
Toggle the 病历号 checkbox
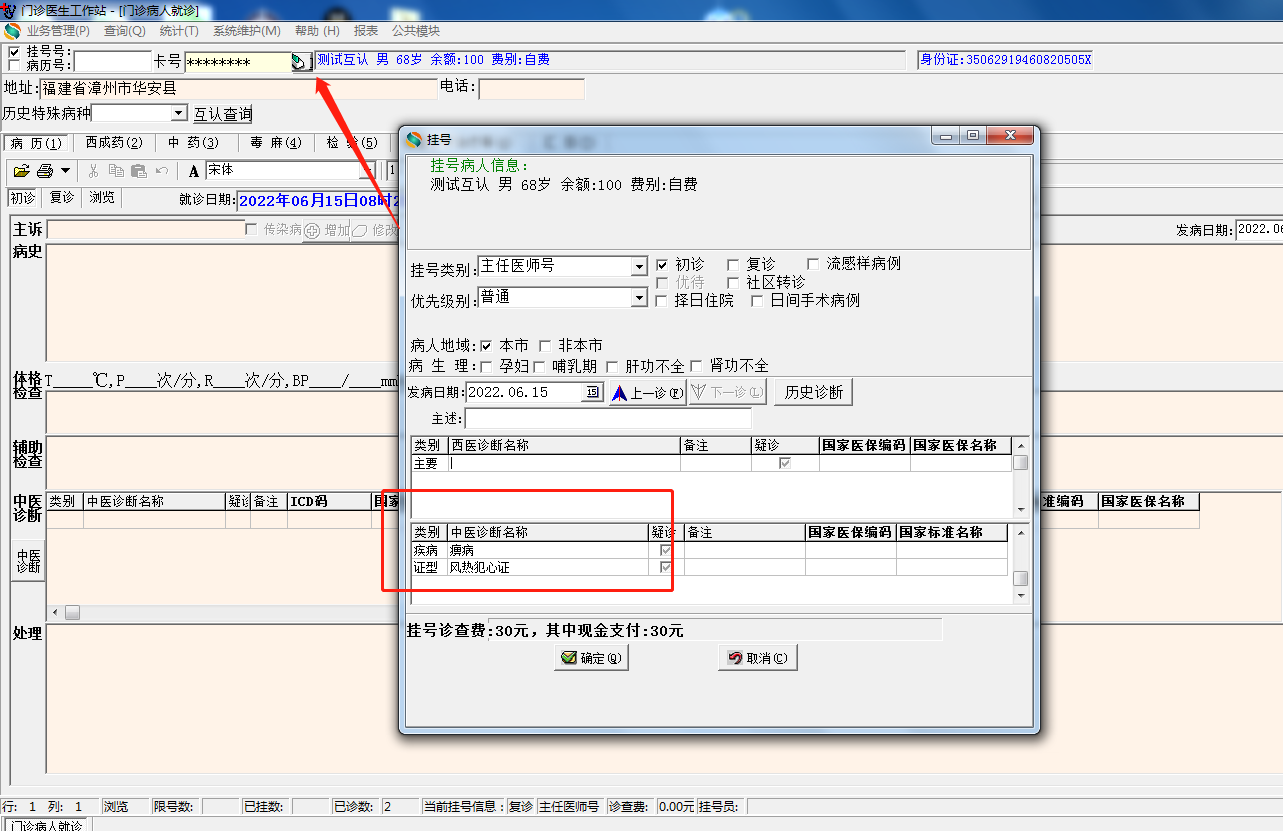point(14,65)
